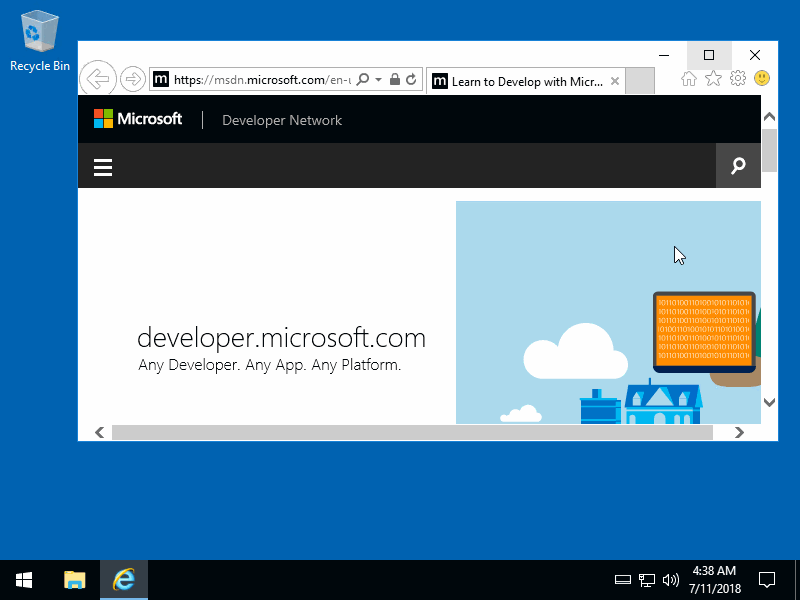Click the search magnifier in the address bar

(362, 80)
